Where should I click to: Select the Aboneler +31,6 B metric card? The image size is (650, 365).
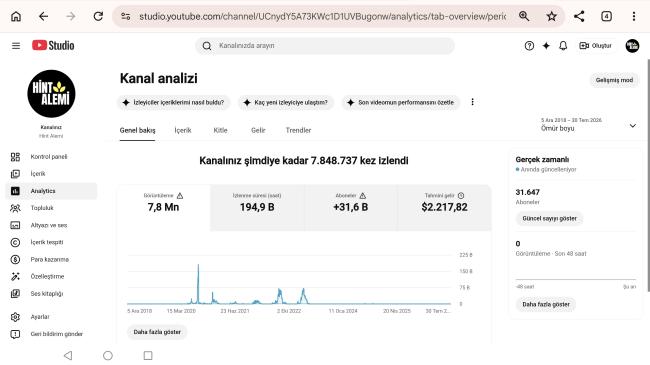351,208
